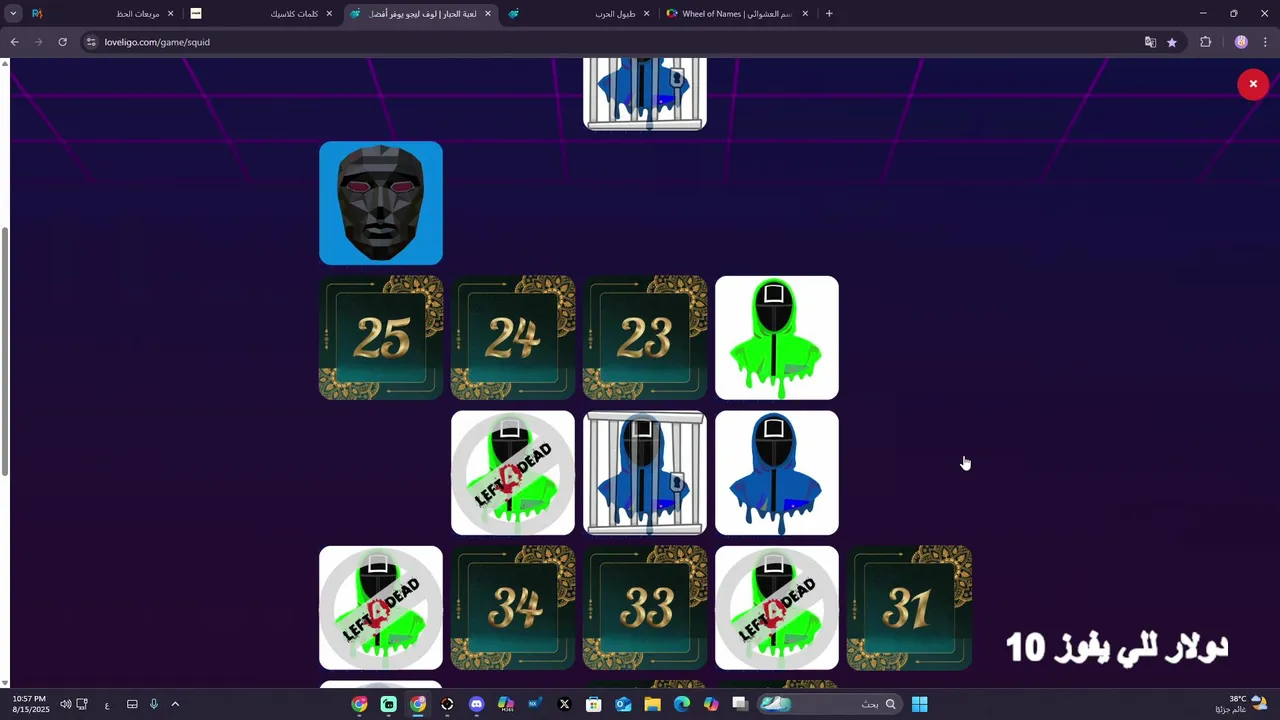
Task: Click the page vertical scrollbar
Action: (5, 350)
